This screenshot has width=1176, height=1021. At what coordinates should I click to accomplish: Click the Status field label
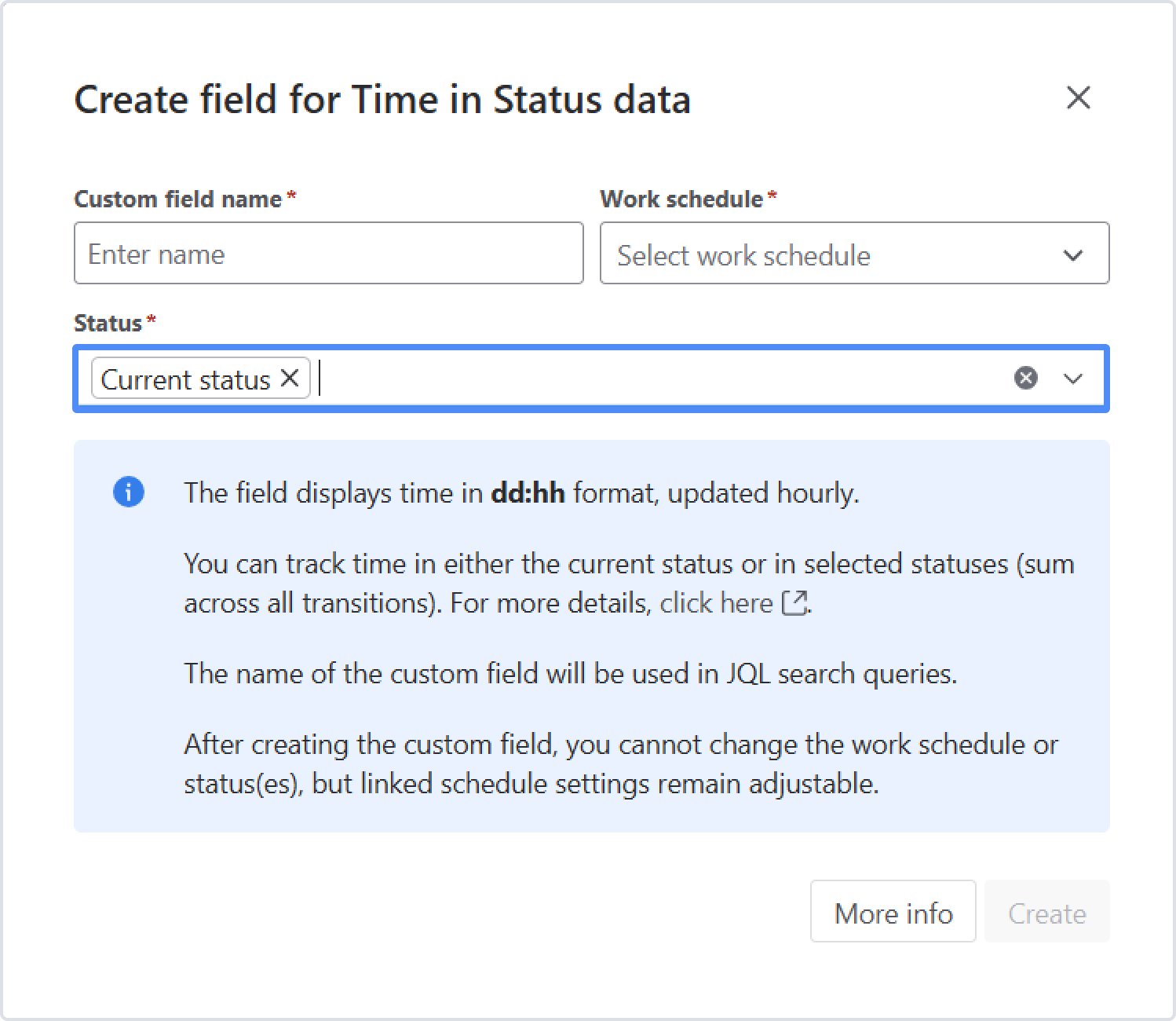click(x=108, y=323)
